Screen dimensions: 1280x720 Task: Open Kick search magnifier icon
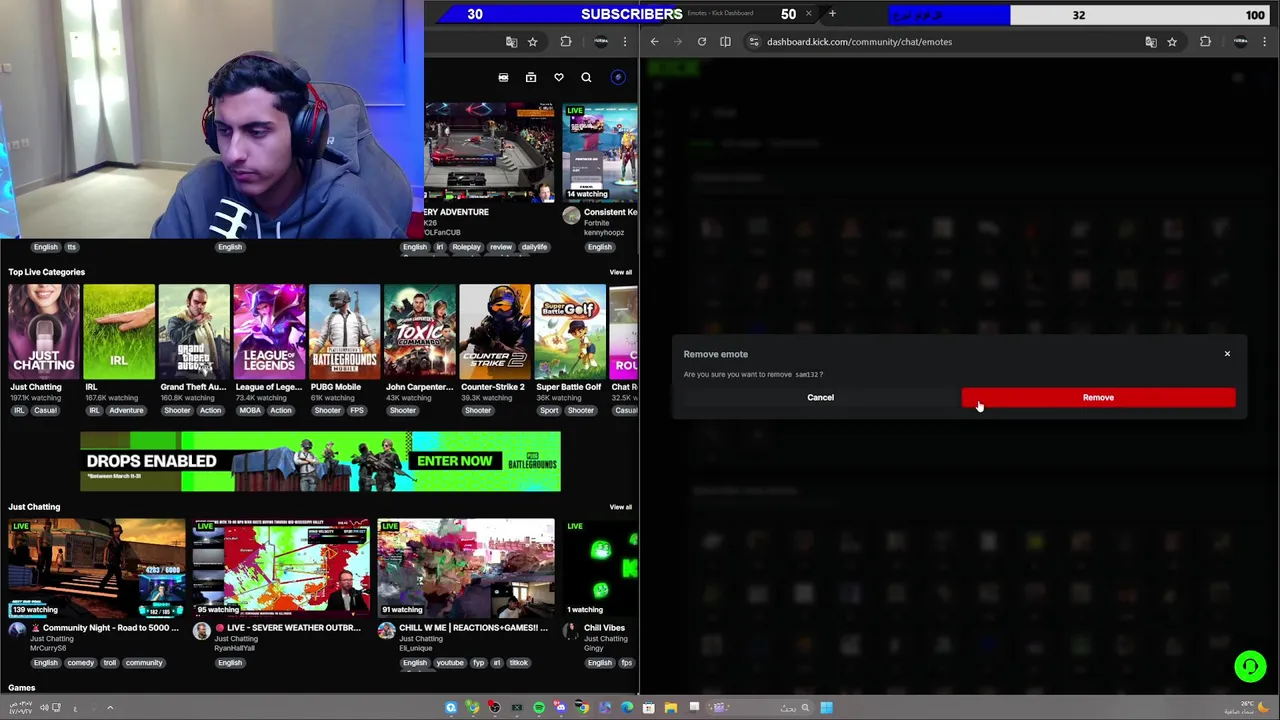click(x=586, y=77)
